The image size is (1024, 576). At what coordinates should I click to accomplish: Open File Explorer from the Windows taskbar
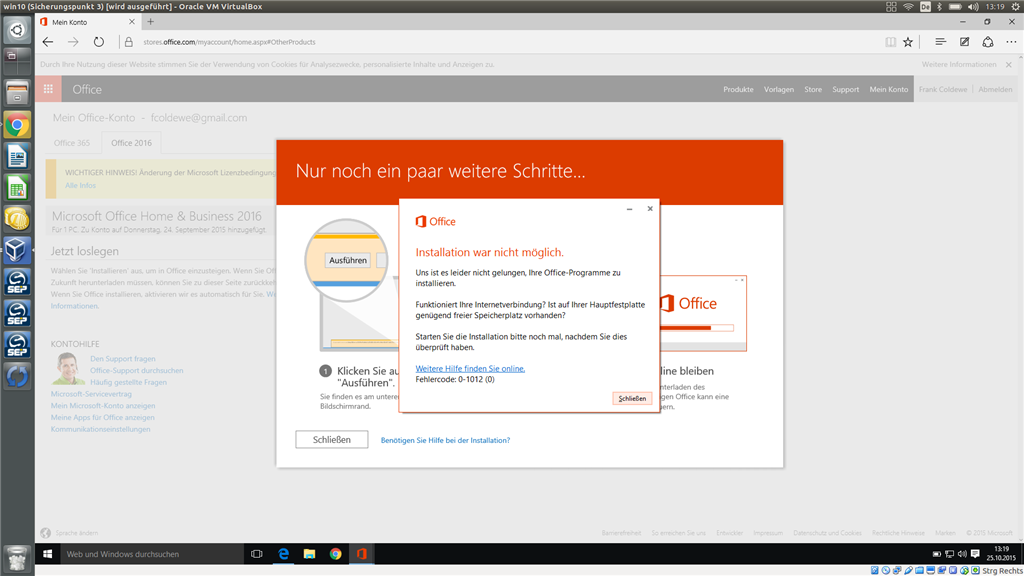310,554
